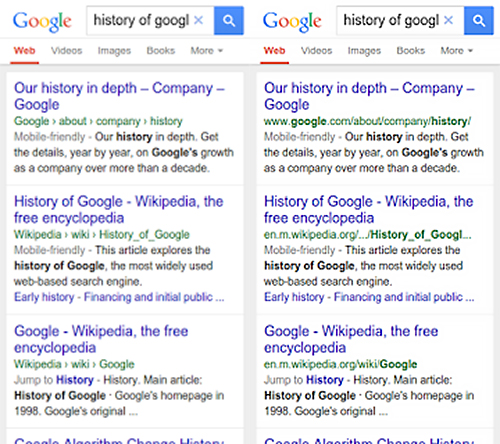Switch to Videos tab in left panel
The height and width of the screenshot is (444, 500).
[x=66, y=51]
